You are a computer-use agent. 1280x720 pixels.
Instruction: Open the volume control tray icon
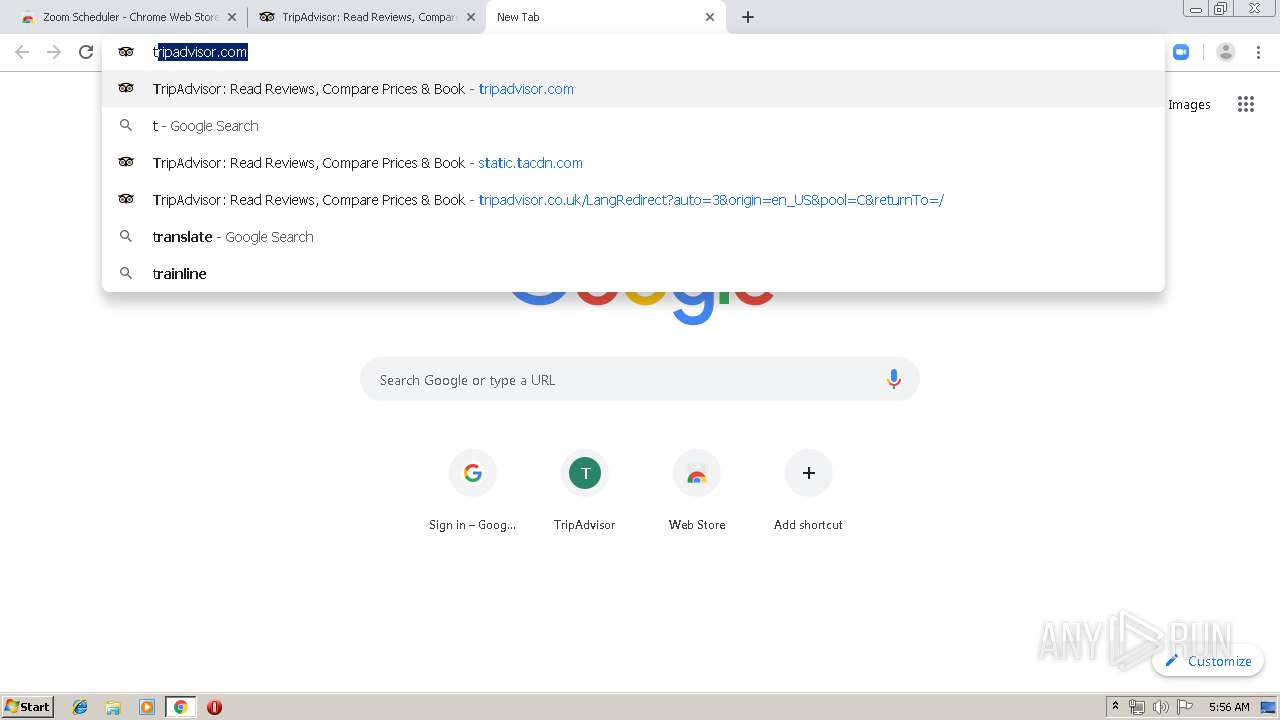1161,707
